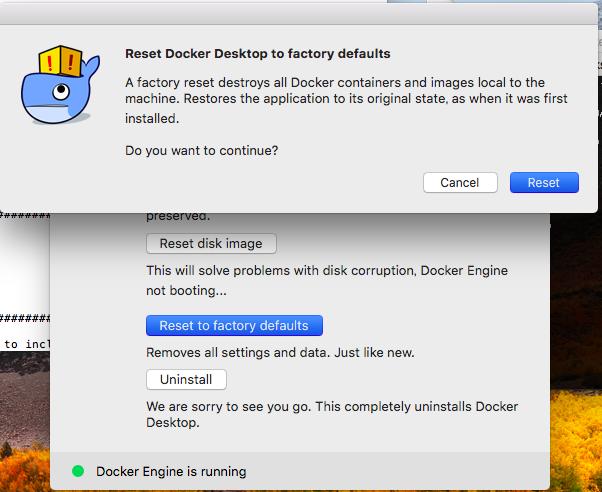Click the green Docker Engine status indicator
Viewport: 602px width, 492px height.
click(x=78, y=471)
